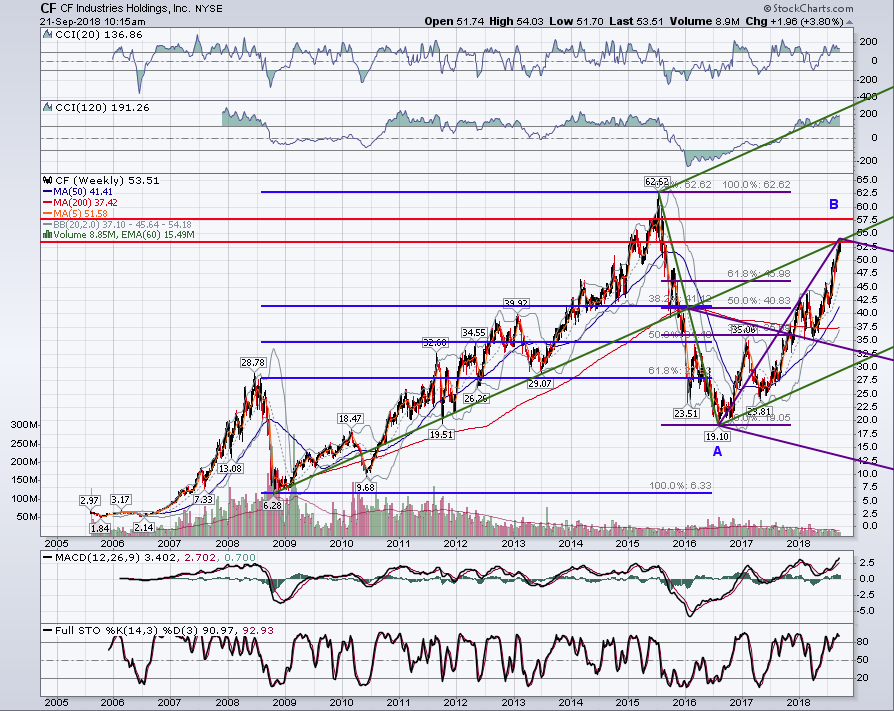Click the MA(5) 51.58 legend entry

tap(80, 214)
